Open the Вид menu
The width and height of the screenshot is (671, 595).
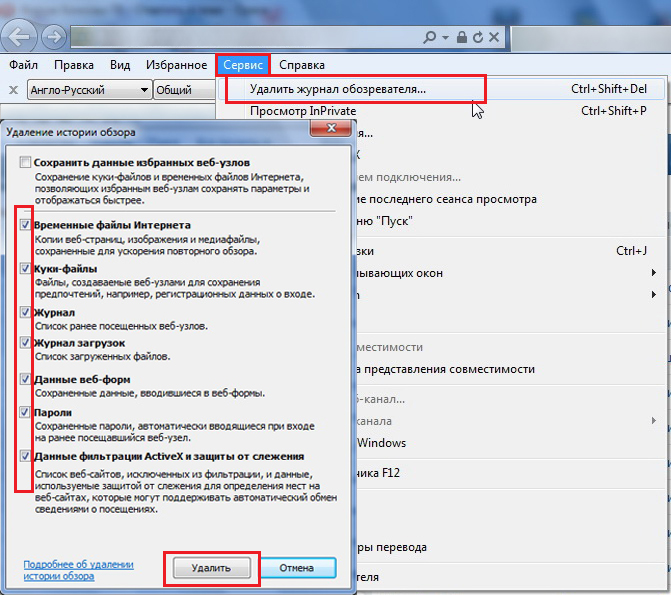[x=120, y=65]
